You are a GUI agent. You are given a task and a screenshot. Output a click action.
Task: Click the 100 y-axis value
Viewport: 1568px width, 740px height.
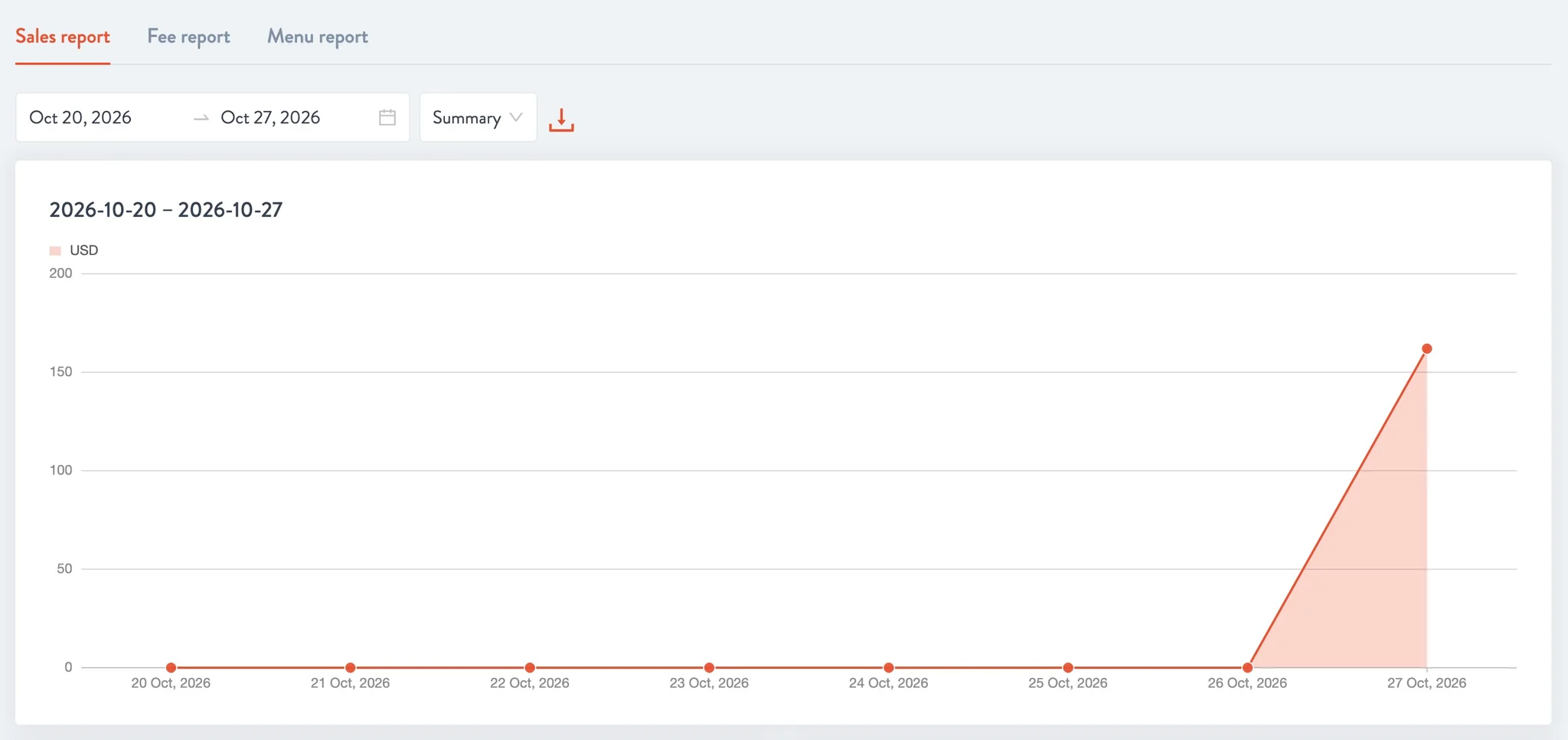pyautogui.click(x=60, y=470)
